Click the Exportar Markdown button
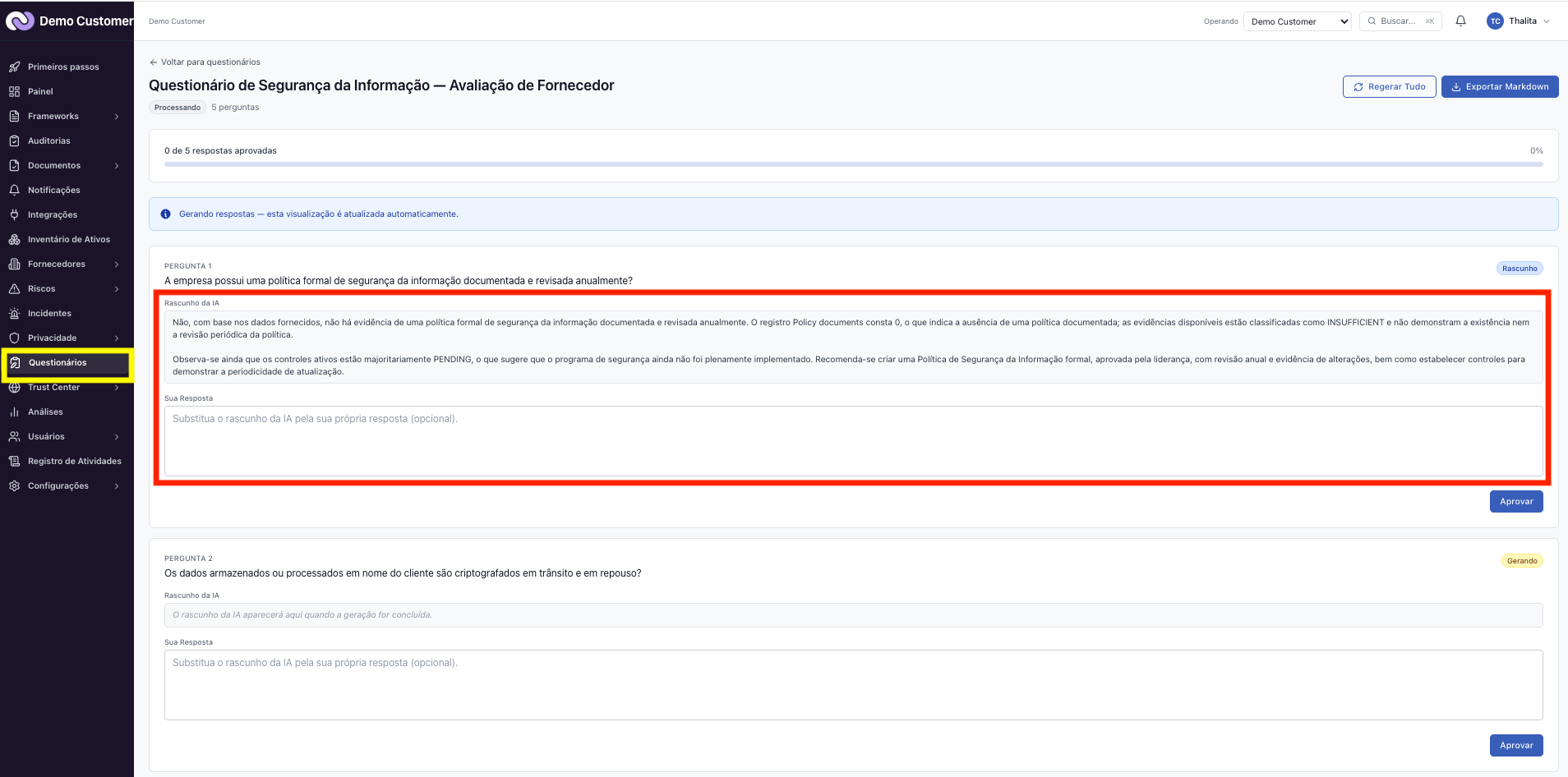Image resolution: width=1568 pixels, height=777 pixels. pos(1500,86)
